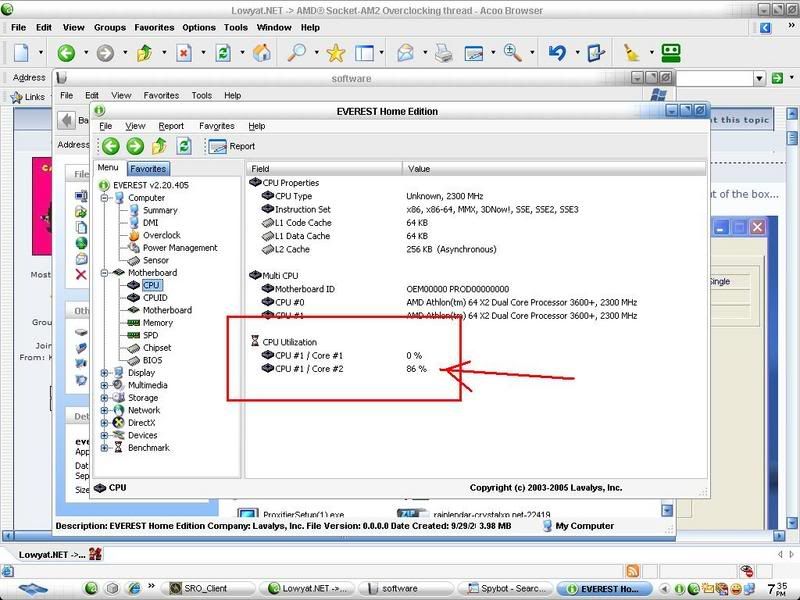Switch to the Favorites tab in EVEREST
Viewport: 800px width, 600px height.
pyautogui.click(x=148, y=169)
